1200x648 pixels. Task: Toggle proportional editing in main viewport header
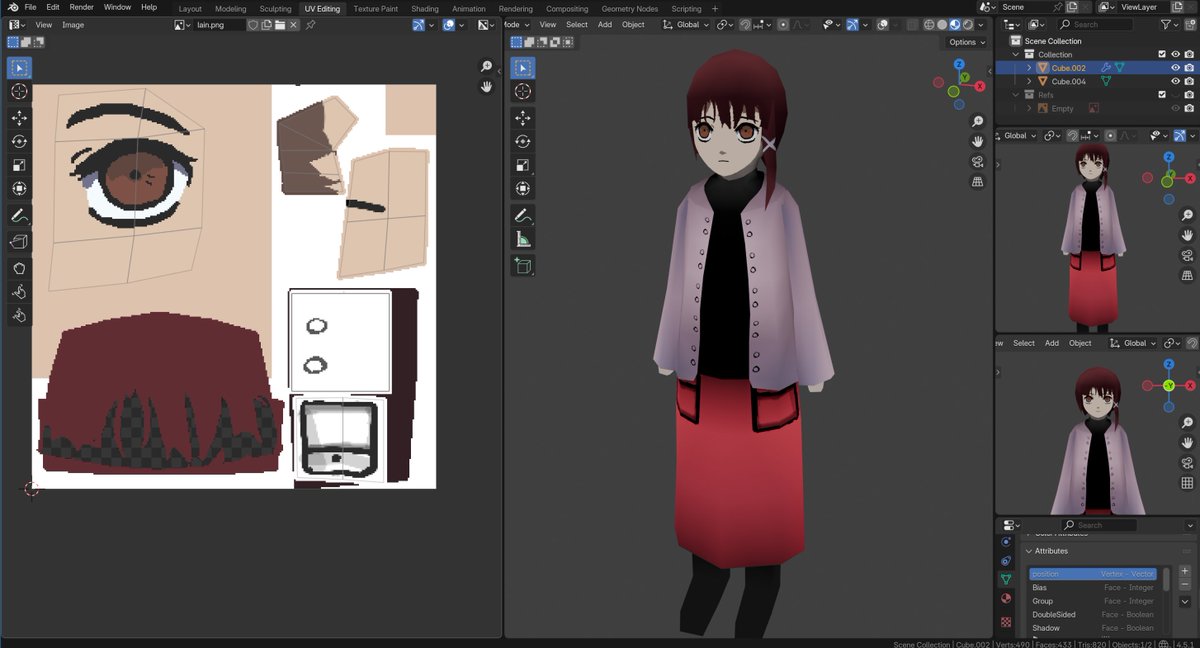[x=783, y=24]
